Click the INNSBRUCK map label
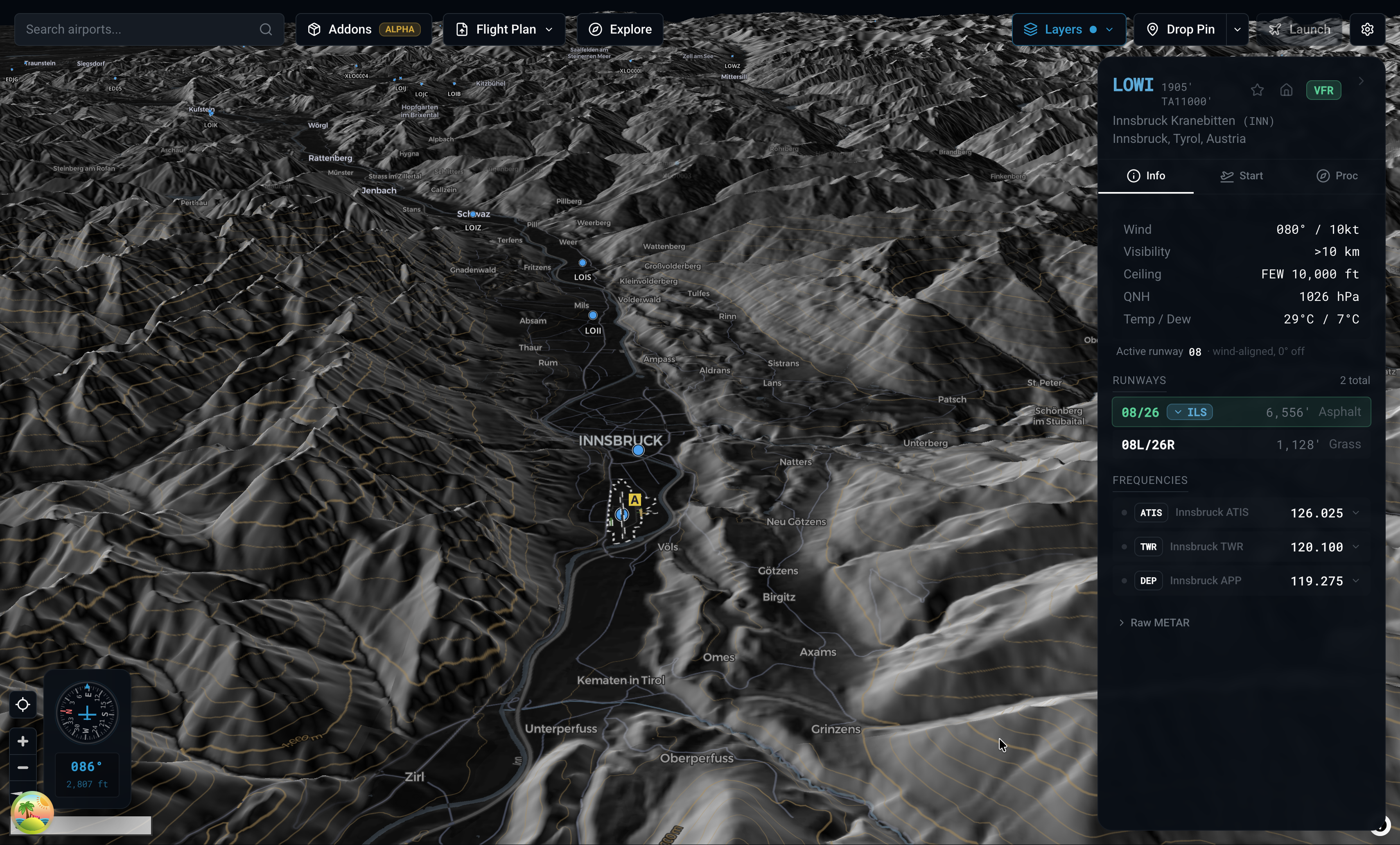 620,441
